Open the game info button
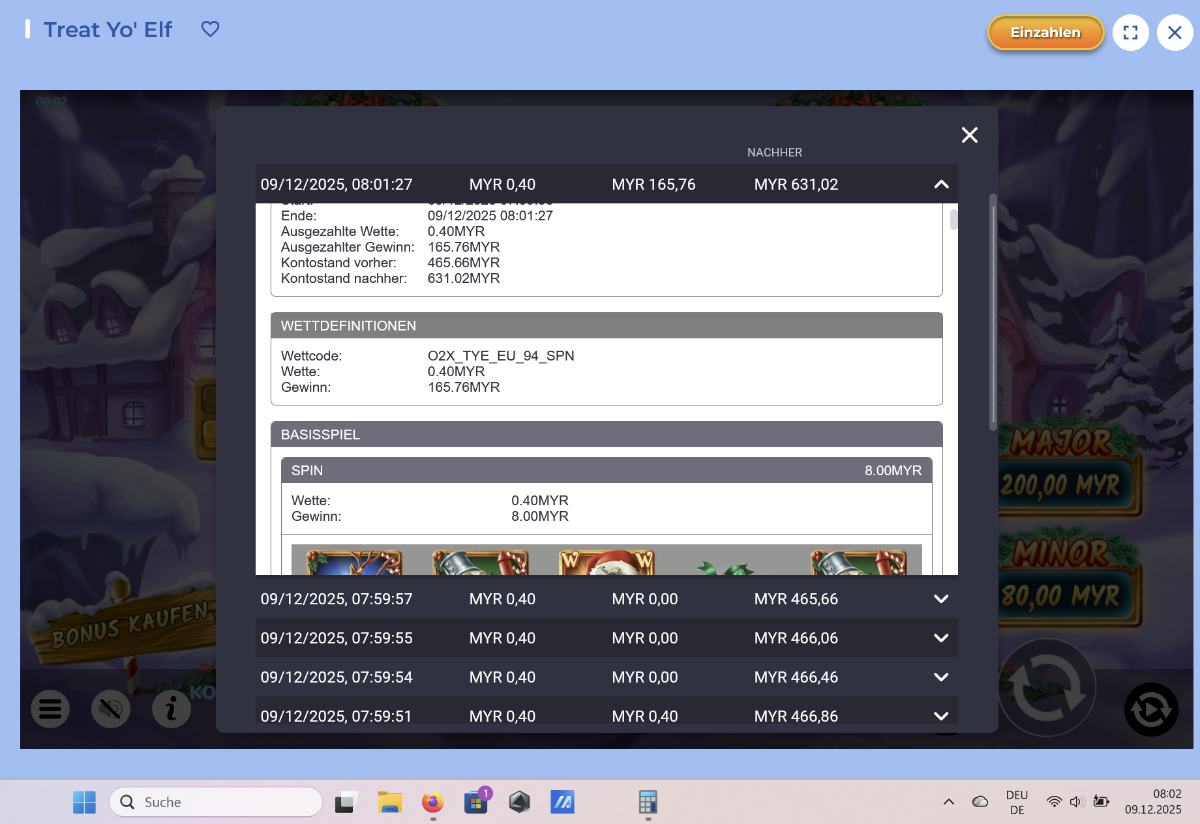The height and width of the screenshot is (824, 1200). pos(171,709)
